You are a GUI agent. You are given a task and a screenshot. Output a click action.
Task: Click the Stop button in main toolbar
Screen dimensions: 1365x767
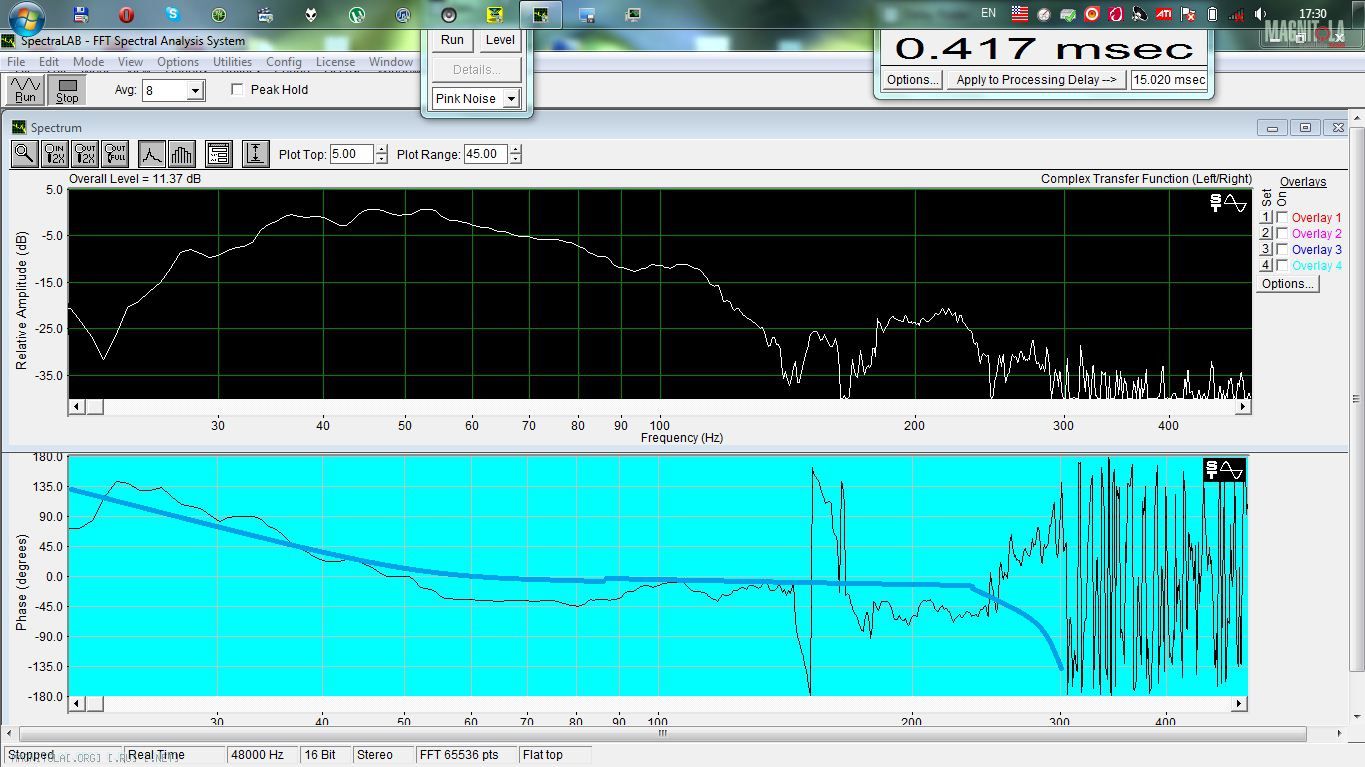67,89
